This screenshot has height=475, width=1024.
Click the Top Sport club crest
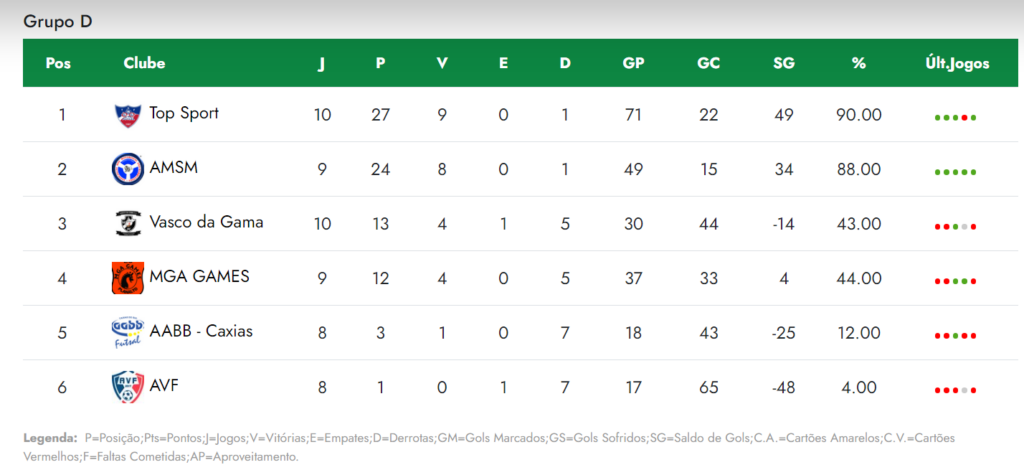point(127,115)
